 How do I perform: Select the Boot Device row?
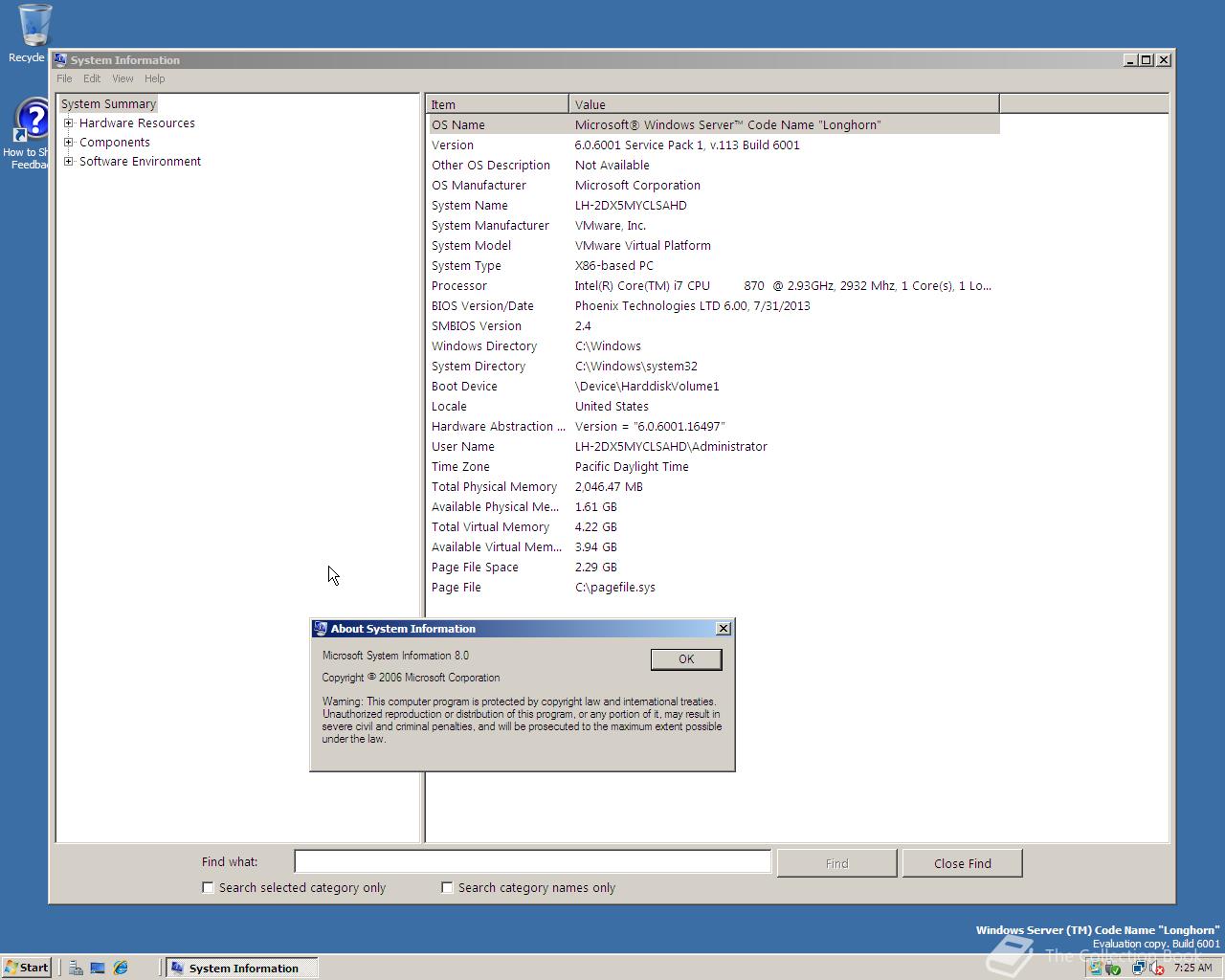click(713, 387)
